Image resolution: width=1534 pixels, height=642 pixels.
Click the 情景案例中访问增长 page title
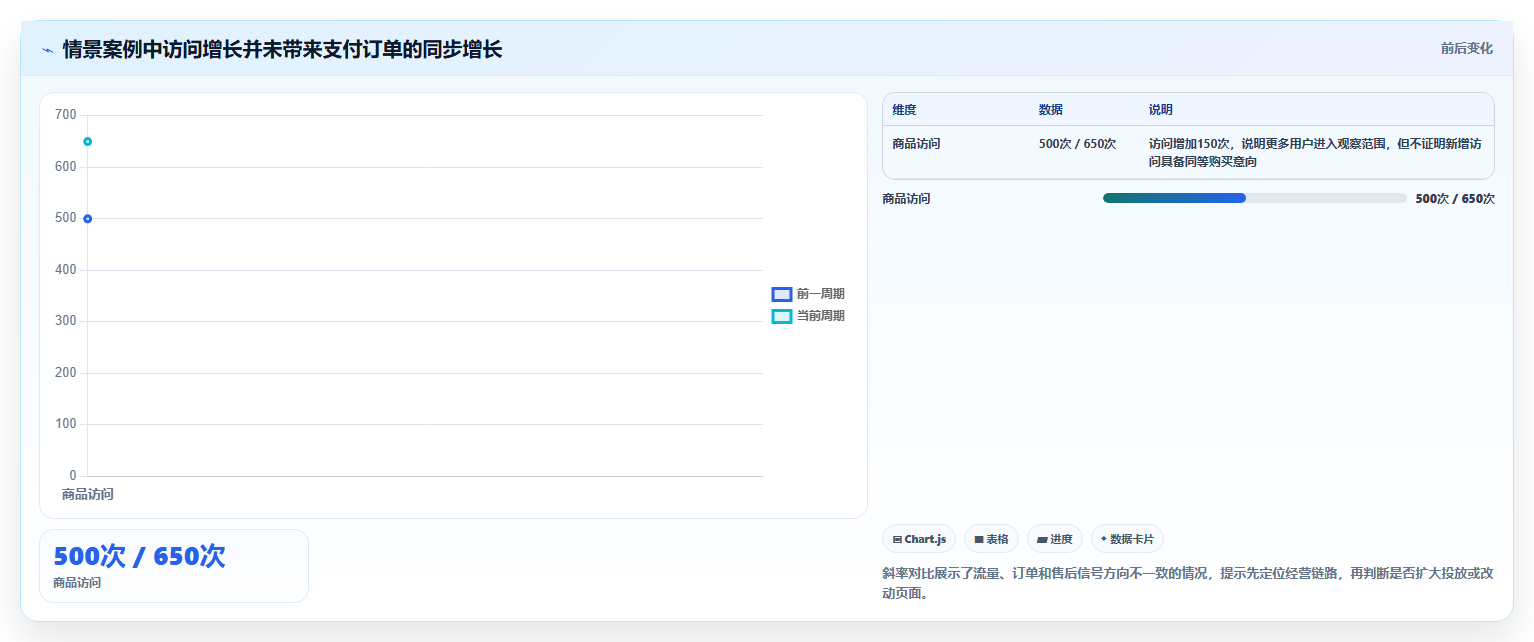(x=282, y=49)
